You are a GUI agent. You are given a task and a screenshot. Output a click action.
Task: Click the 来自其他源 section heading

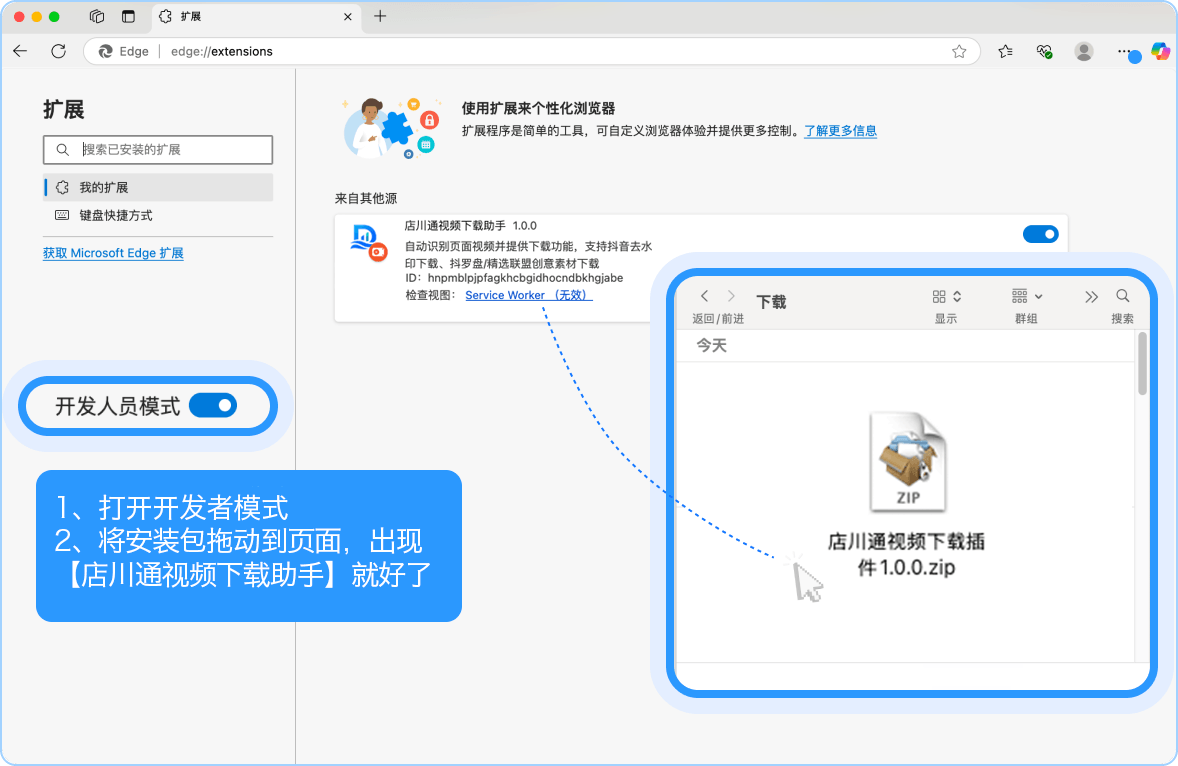[366, 198]
